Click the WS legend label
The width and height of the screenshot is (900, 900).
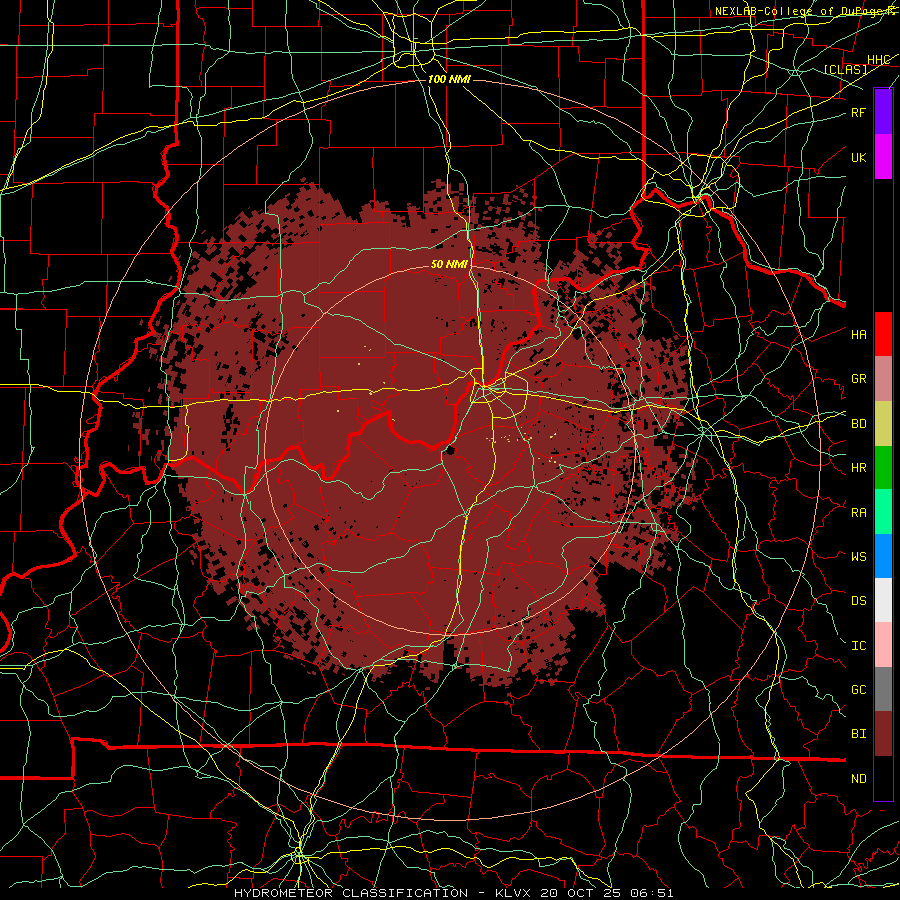(x=858, y=557)
